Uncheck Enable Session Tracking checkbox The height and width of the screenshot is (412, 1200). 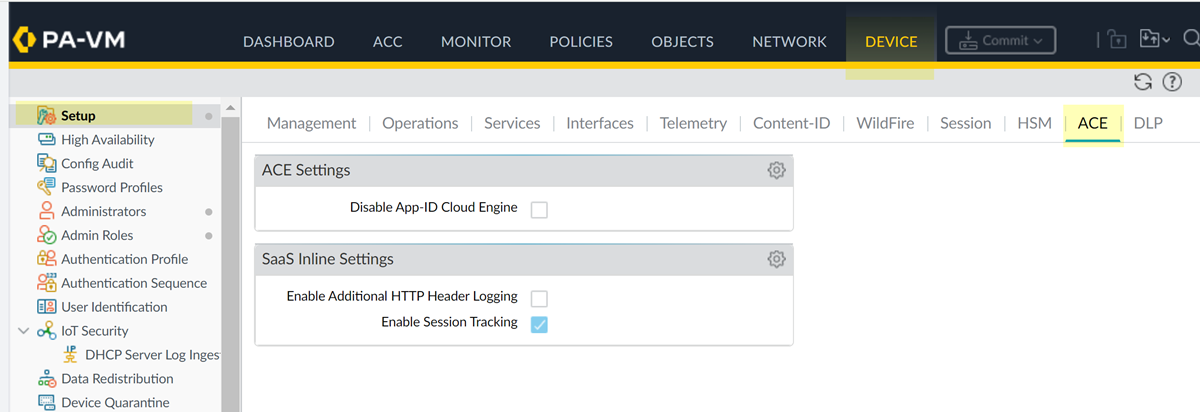[x=539, y=324]
